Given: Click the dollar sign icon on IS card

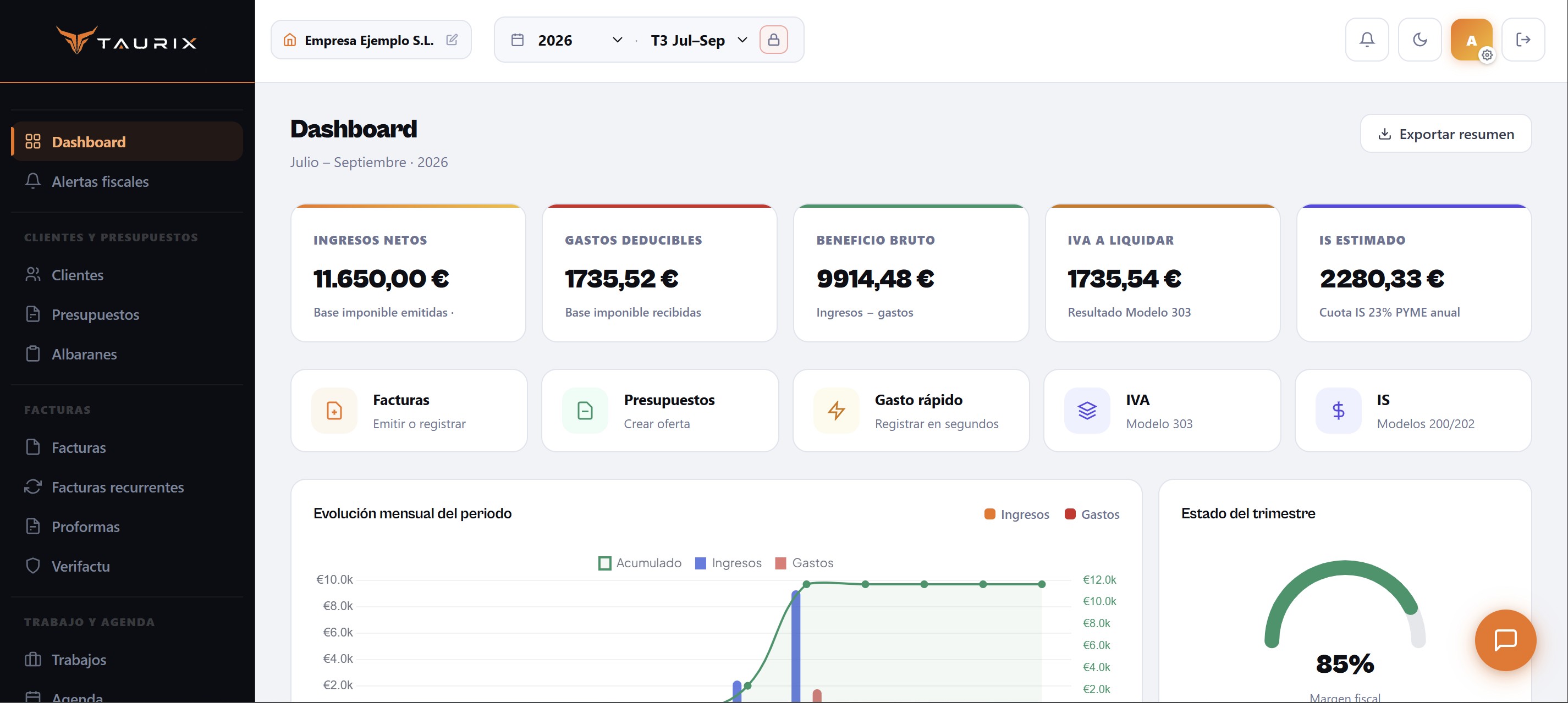Looking at the screenshot, I should [x=1338, y=411].
